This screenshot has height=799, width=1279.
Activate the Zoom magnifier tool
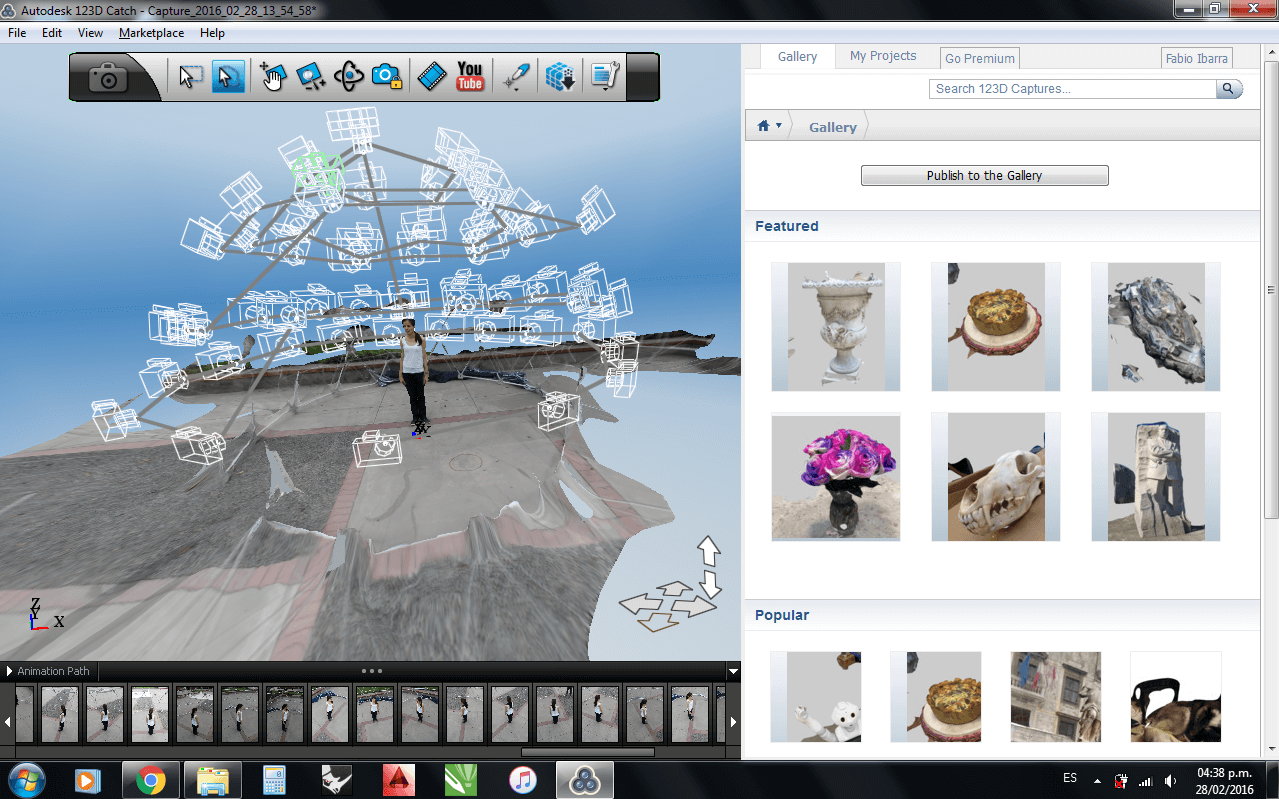pos(311,77)
